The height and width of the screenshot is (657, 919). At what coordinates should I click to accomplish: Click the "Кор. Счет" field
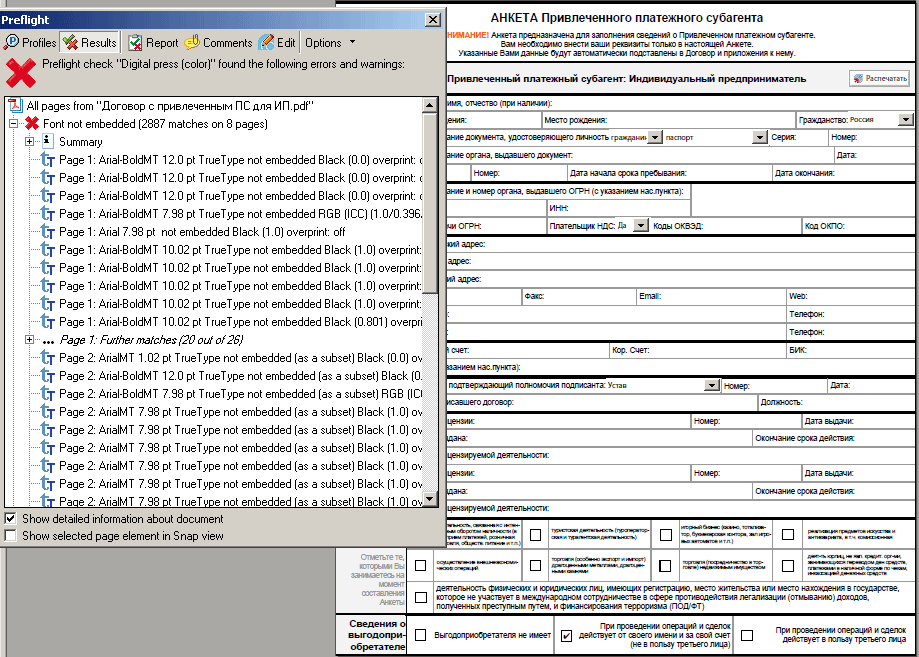click(x=697, y=350)
